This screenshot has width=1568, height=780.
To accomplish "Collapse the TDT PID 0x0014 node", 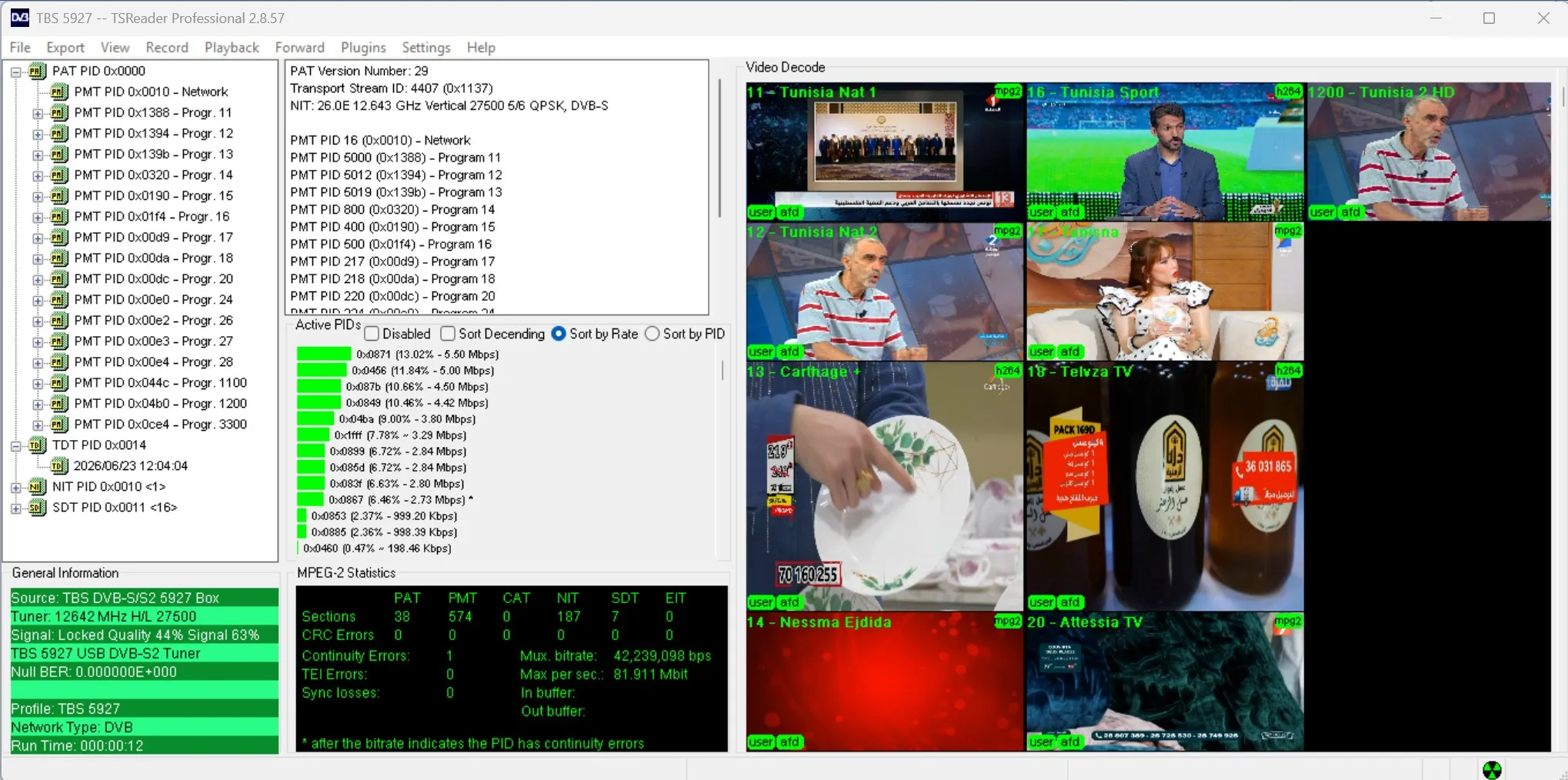I will click(16, 445).
